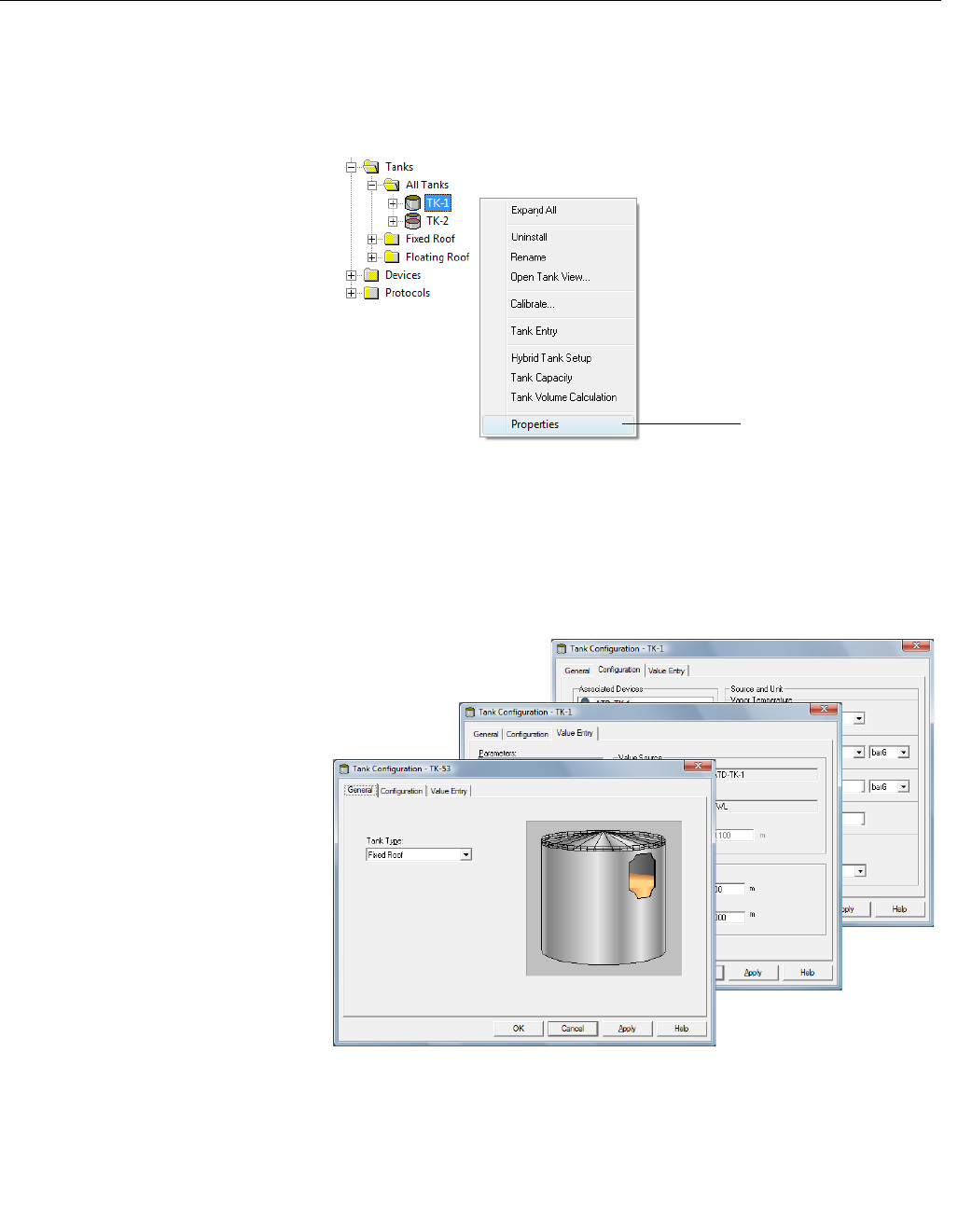Open lower barG unit dropdown in rear window
958x1232 pixels.
click(903, 787)
